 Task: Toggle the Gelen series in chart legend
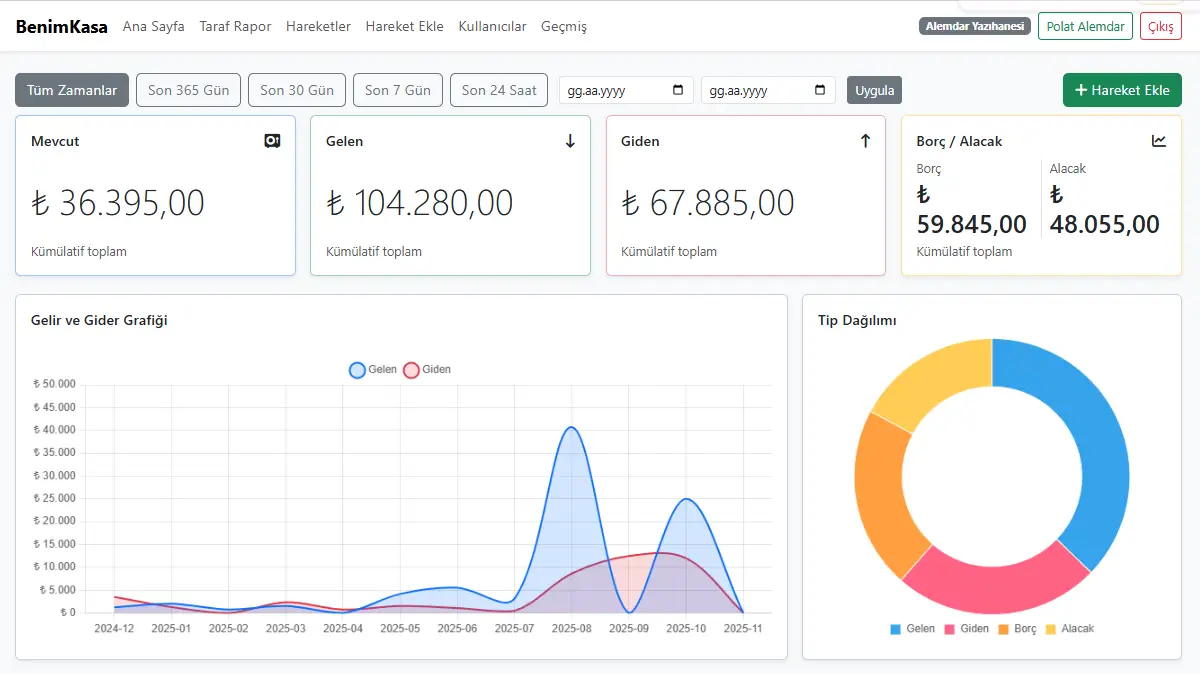[x=373, y=370]
